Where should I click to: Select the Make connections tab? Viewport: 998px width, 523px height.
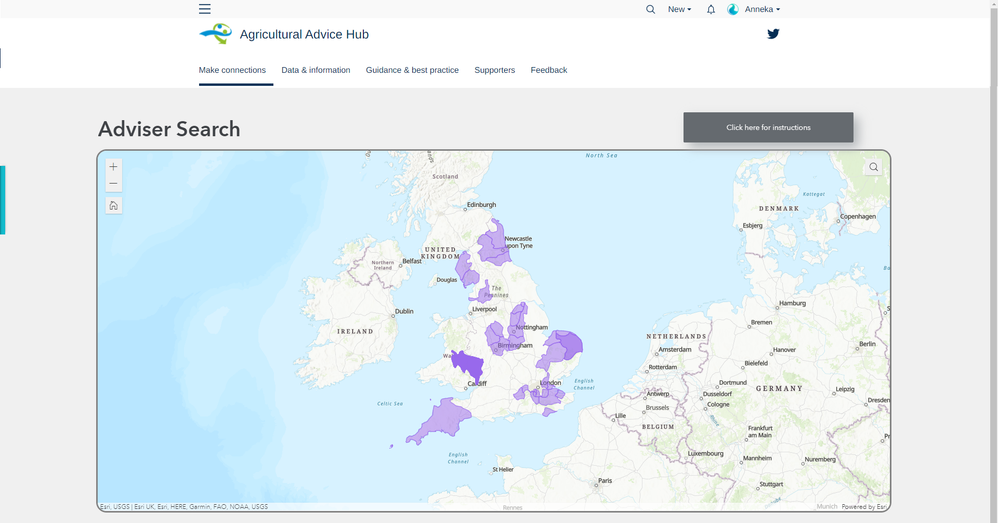click(x=232, y=70)
